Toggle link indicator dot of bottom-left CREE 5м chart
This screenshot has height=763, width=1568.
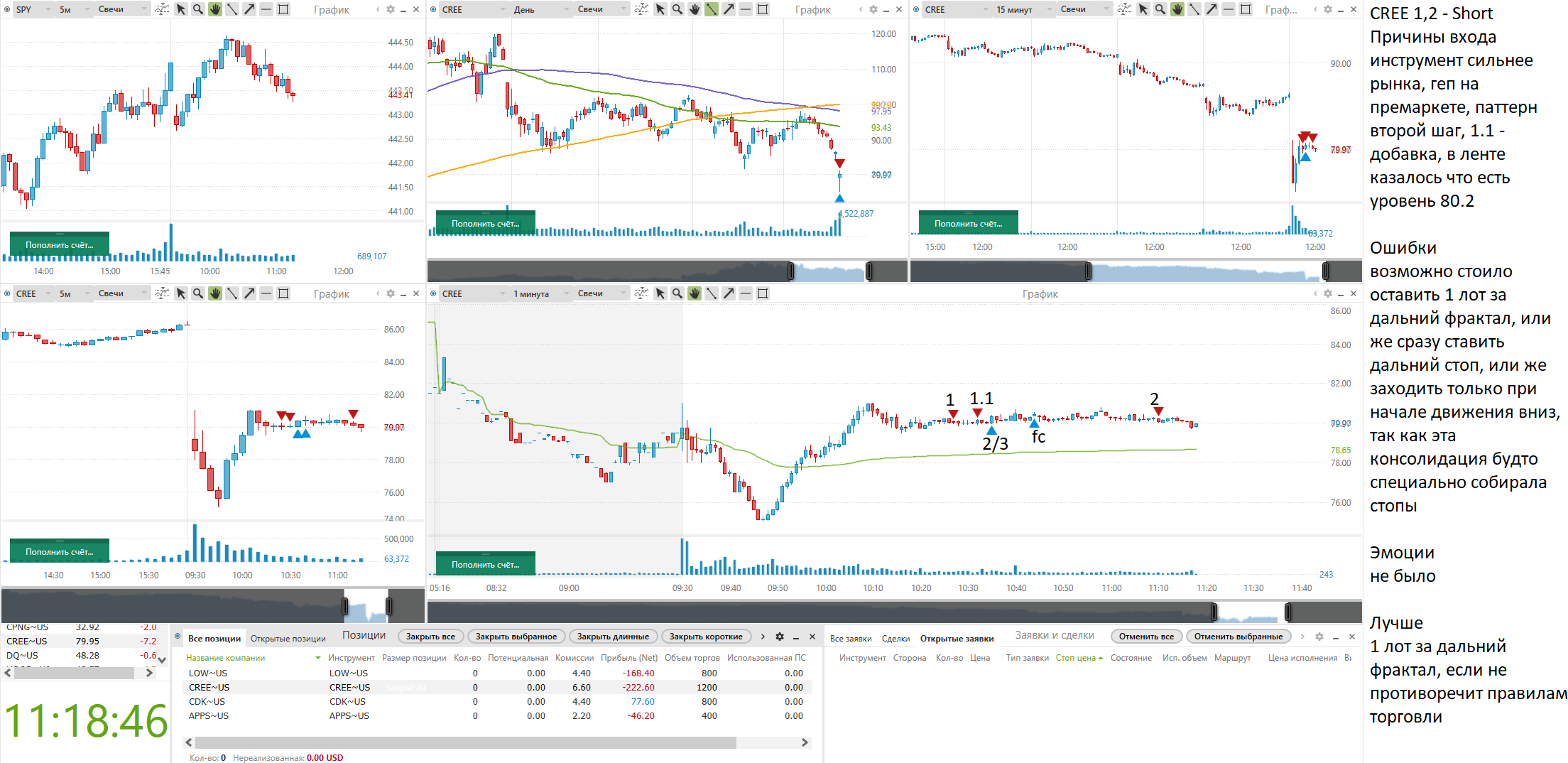click(x=7, y=293)
